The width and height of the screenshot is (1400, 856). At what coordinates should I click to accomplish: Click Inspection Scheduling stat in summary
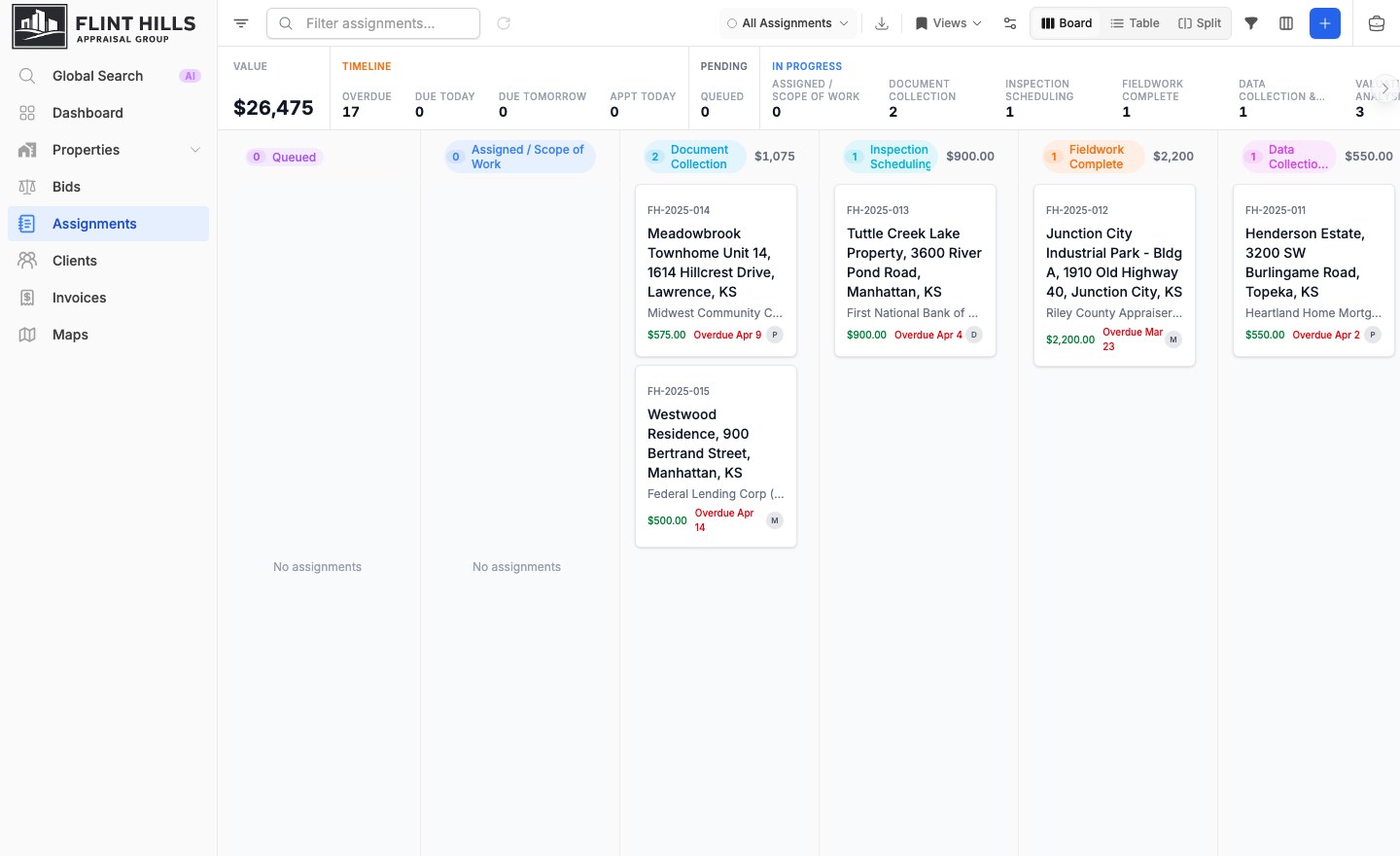[x=1039, y=98]
